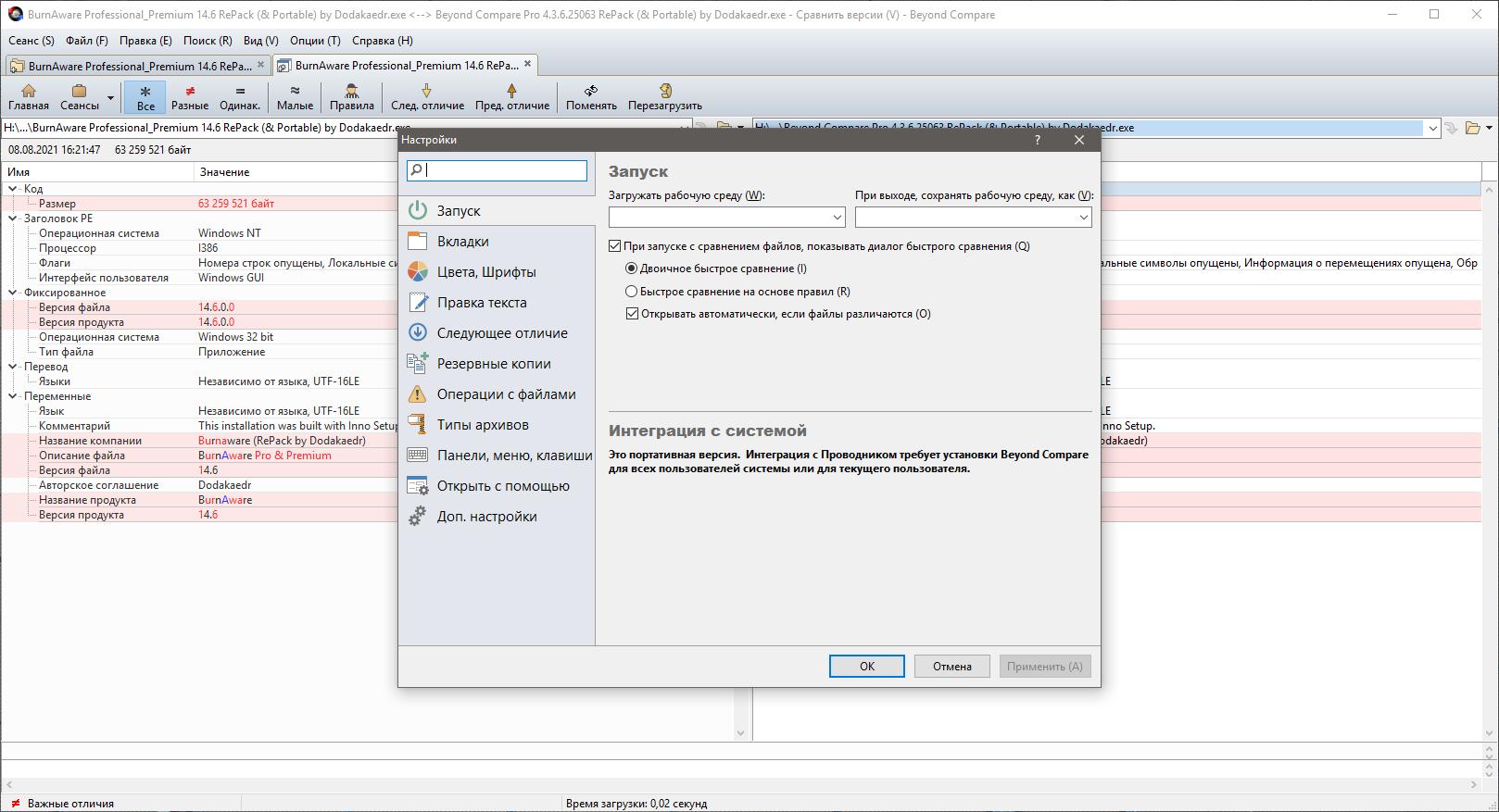Toggle the Все show-all filter
Image resolution: width=1499 pixels, height=812 pixels.
[145, 97]
